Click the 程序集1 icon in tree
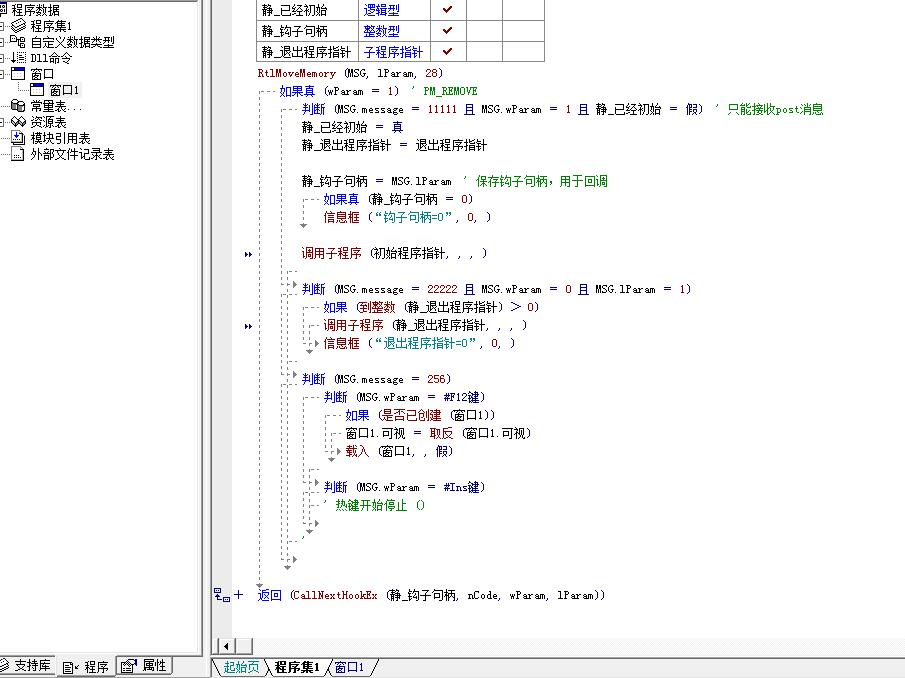This screenshot has height=678, width=905. [x=19, y=26]
